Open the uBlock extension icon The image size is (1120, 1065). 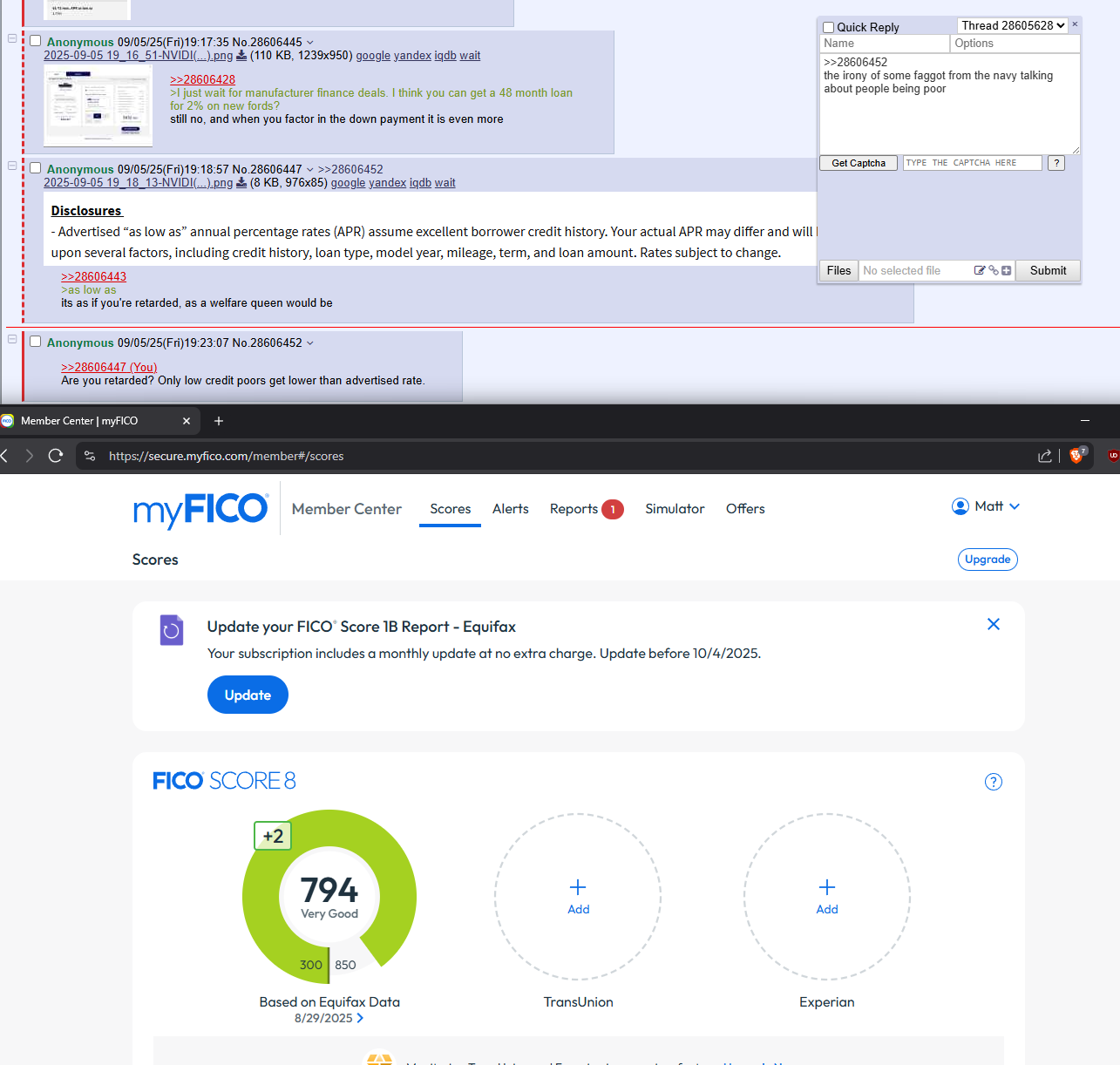[x=1113, y=455]
